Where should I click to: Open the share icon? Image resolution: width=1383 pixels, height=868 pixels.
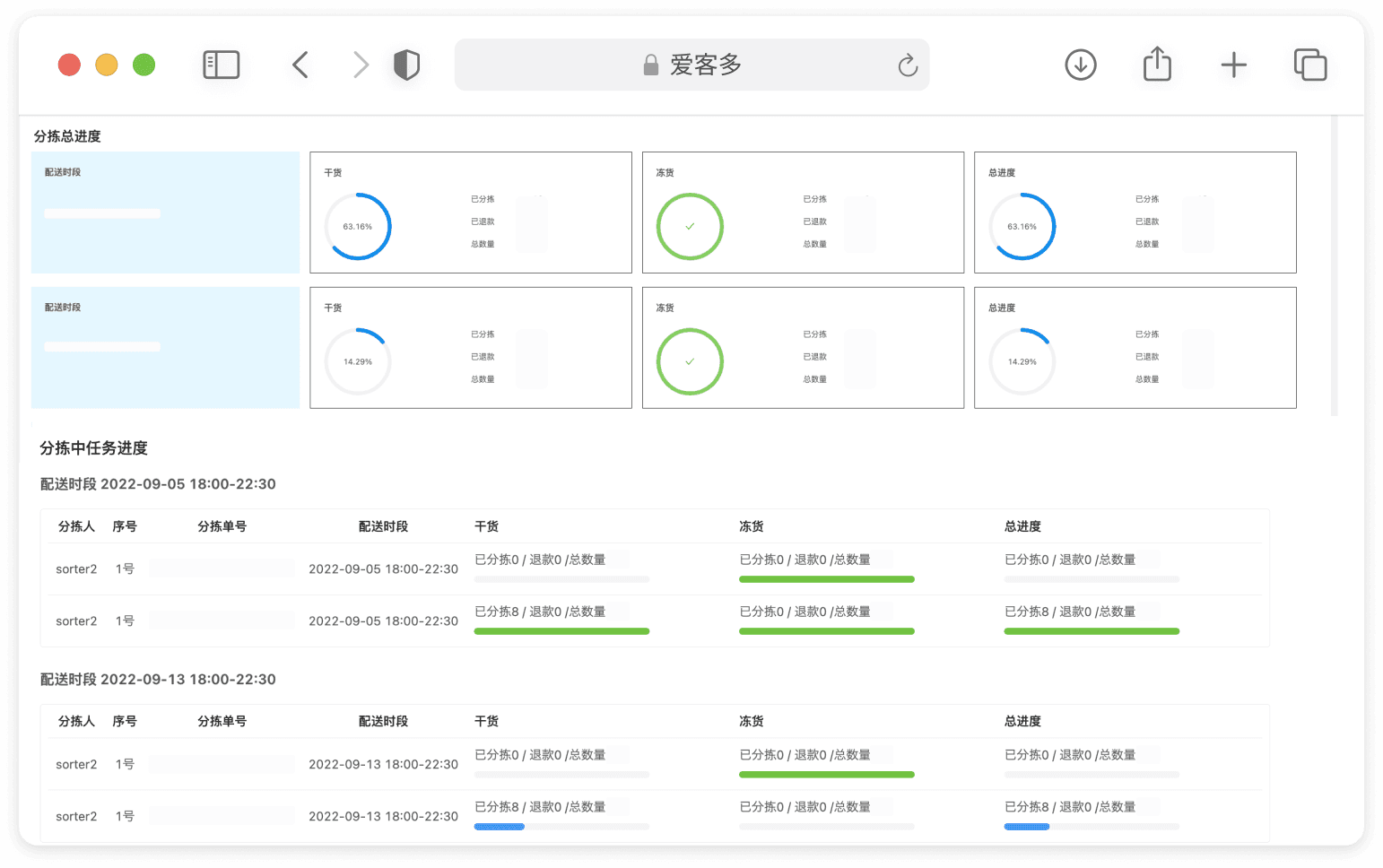[x=1157, y=64]
